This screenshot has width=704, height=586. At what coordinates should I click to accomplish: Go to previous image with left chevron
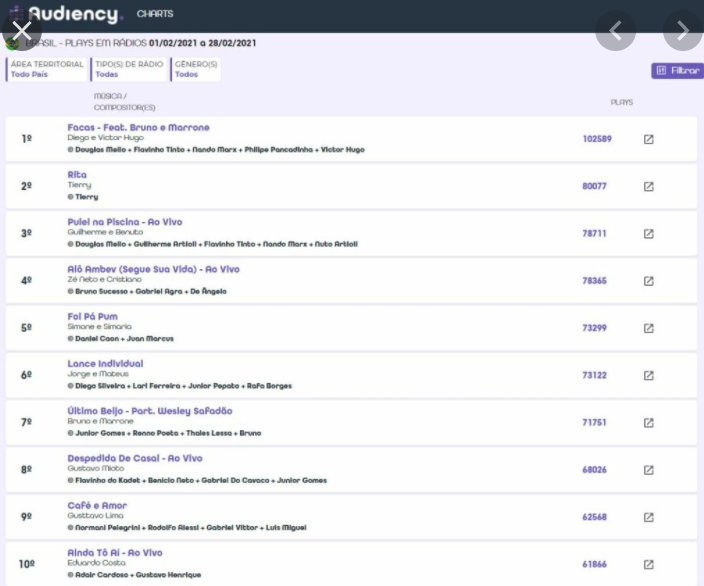(616, 31)
